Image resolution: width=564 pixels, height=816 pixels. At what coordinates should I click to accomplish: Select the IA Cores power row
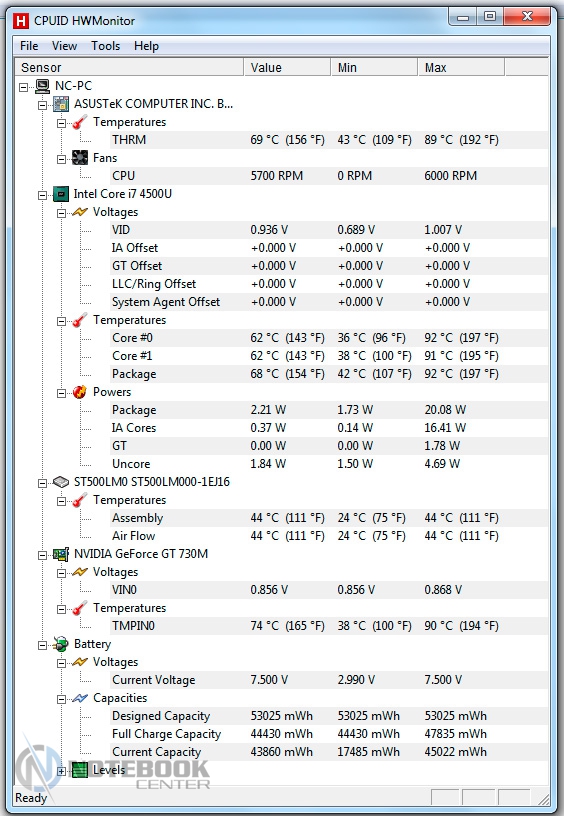coord(329,428)
